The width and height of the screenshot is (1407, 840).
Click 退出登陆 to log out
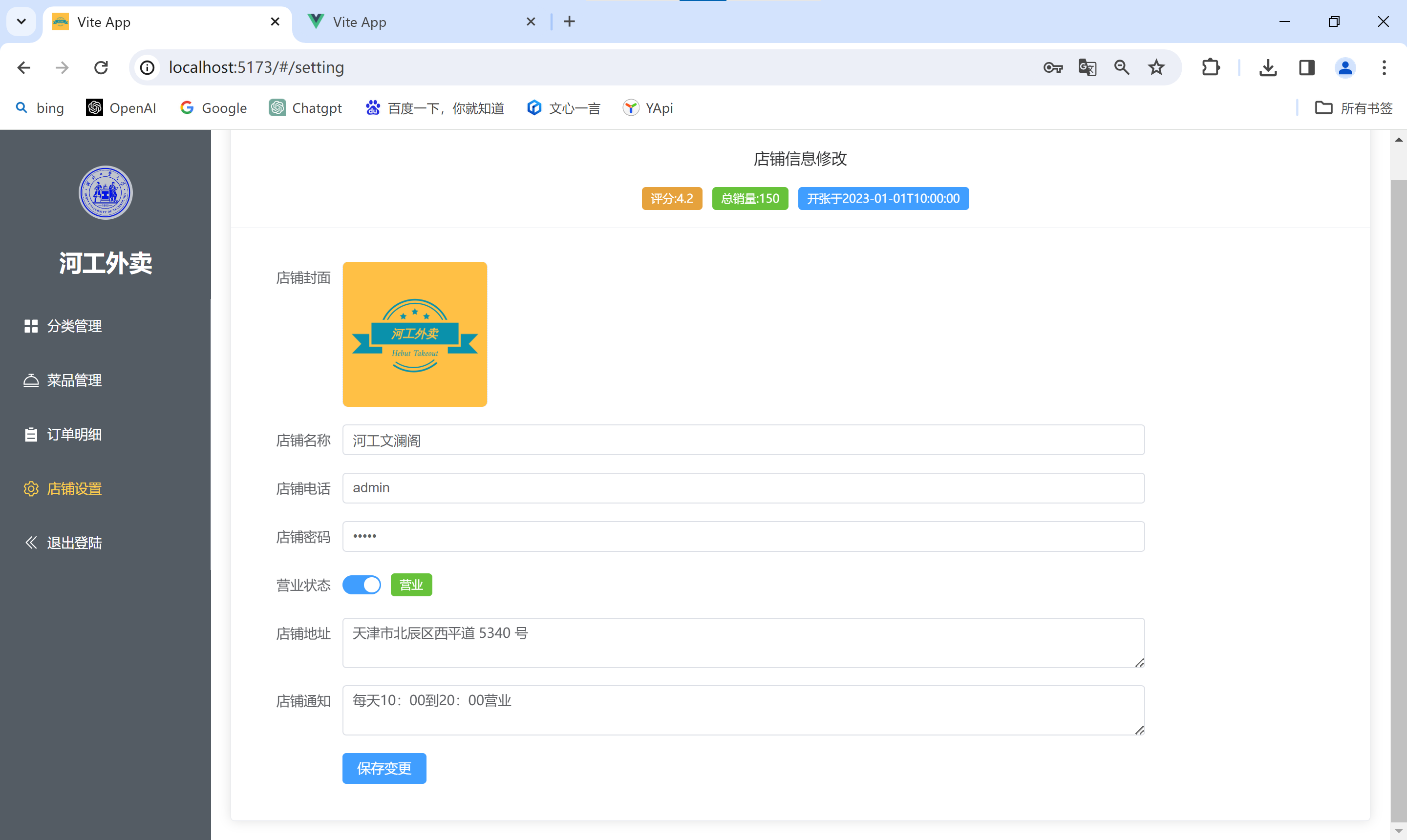74,542
